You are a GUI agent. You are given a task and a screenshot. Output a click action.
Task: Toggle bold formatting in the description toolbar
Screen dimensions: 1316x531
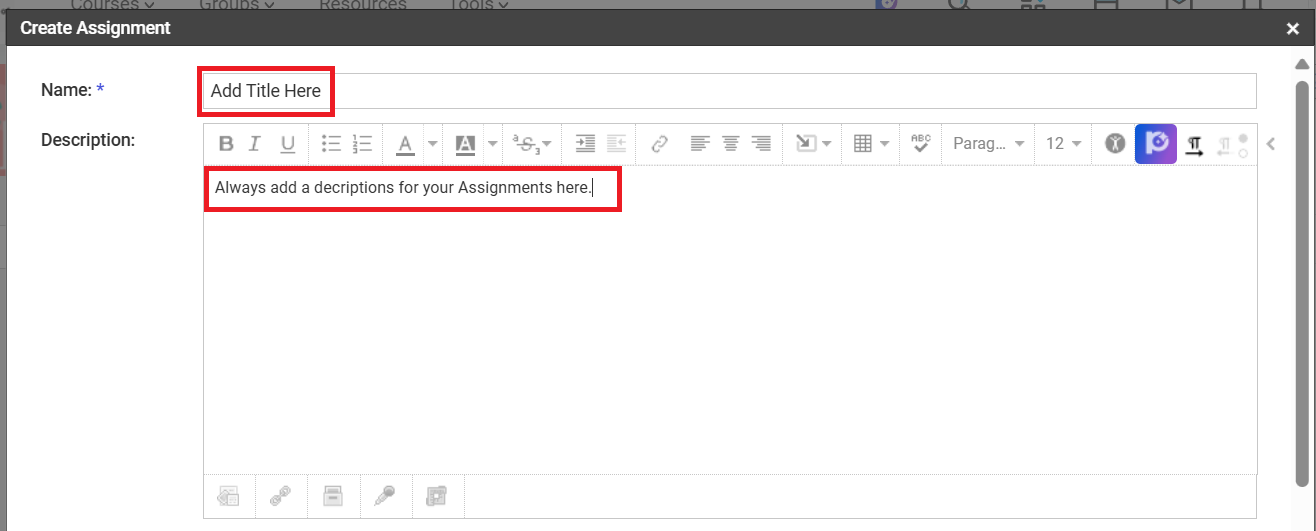226,144
